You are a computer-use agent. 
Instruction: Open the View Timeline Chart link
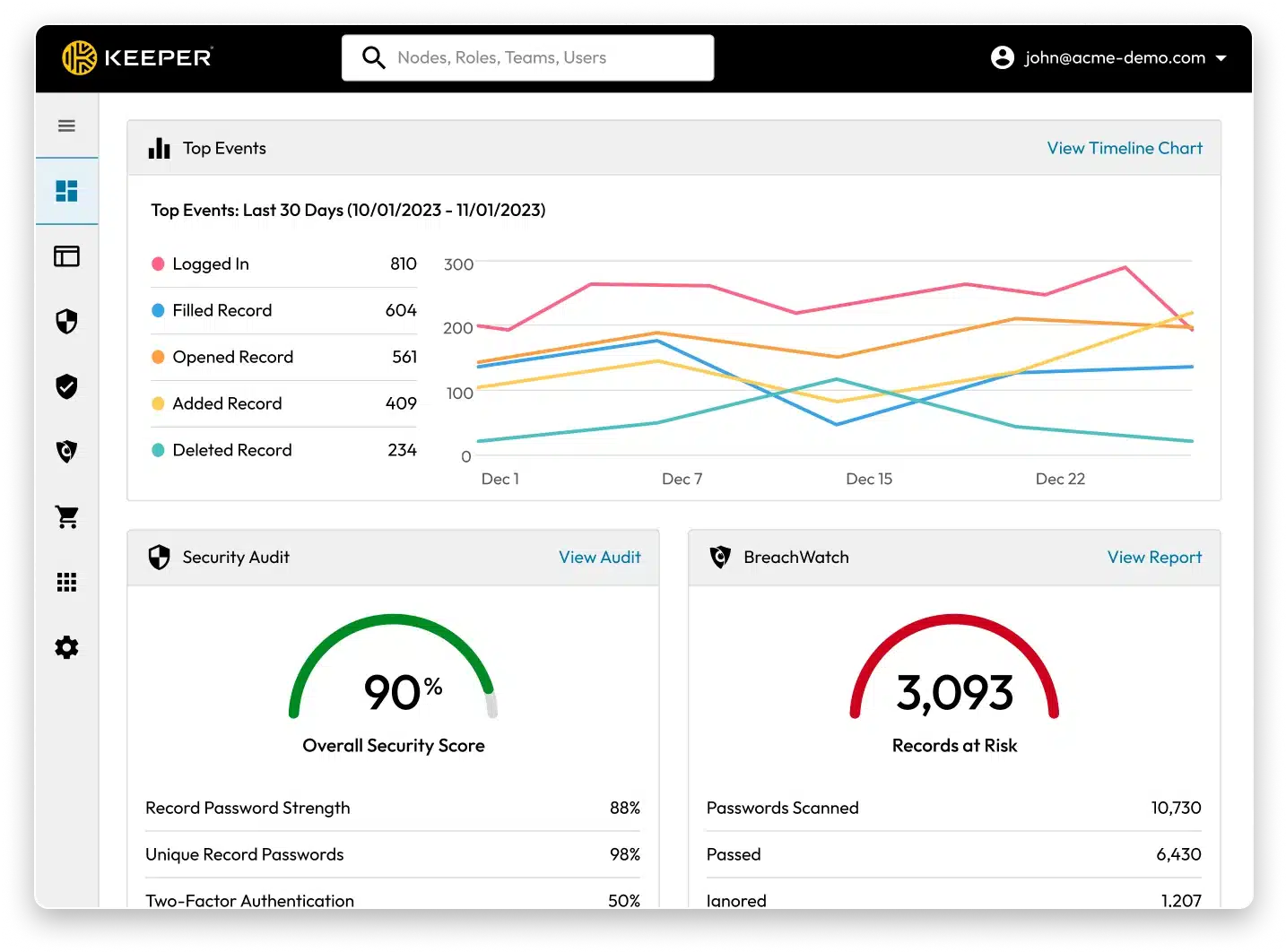pyautogui.click(x=1124, y=148)
